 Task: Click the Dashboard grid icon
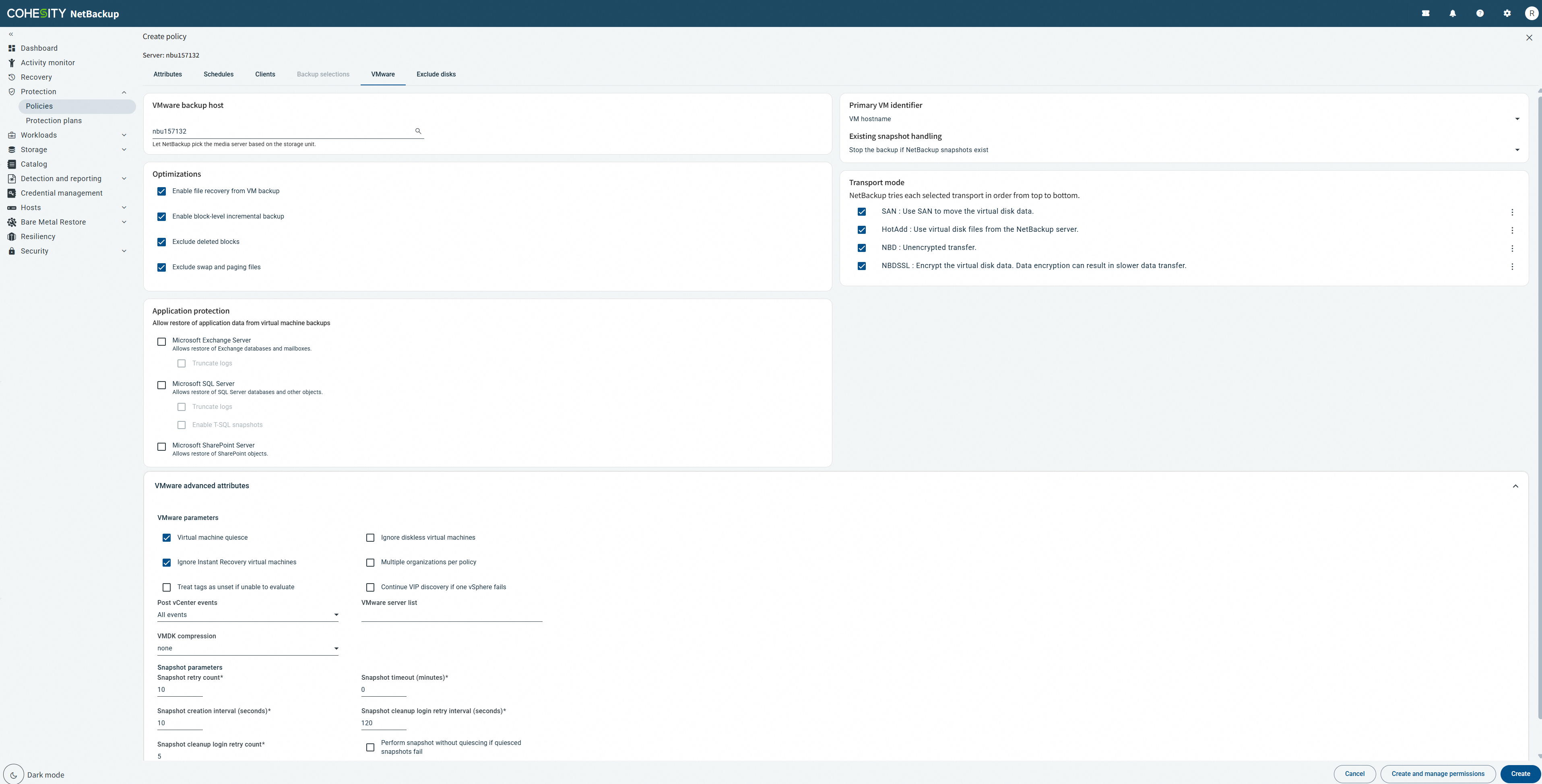pos(11,48)
